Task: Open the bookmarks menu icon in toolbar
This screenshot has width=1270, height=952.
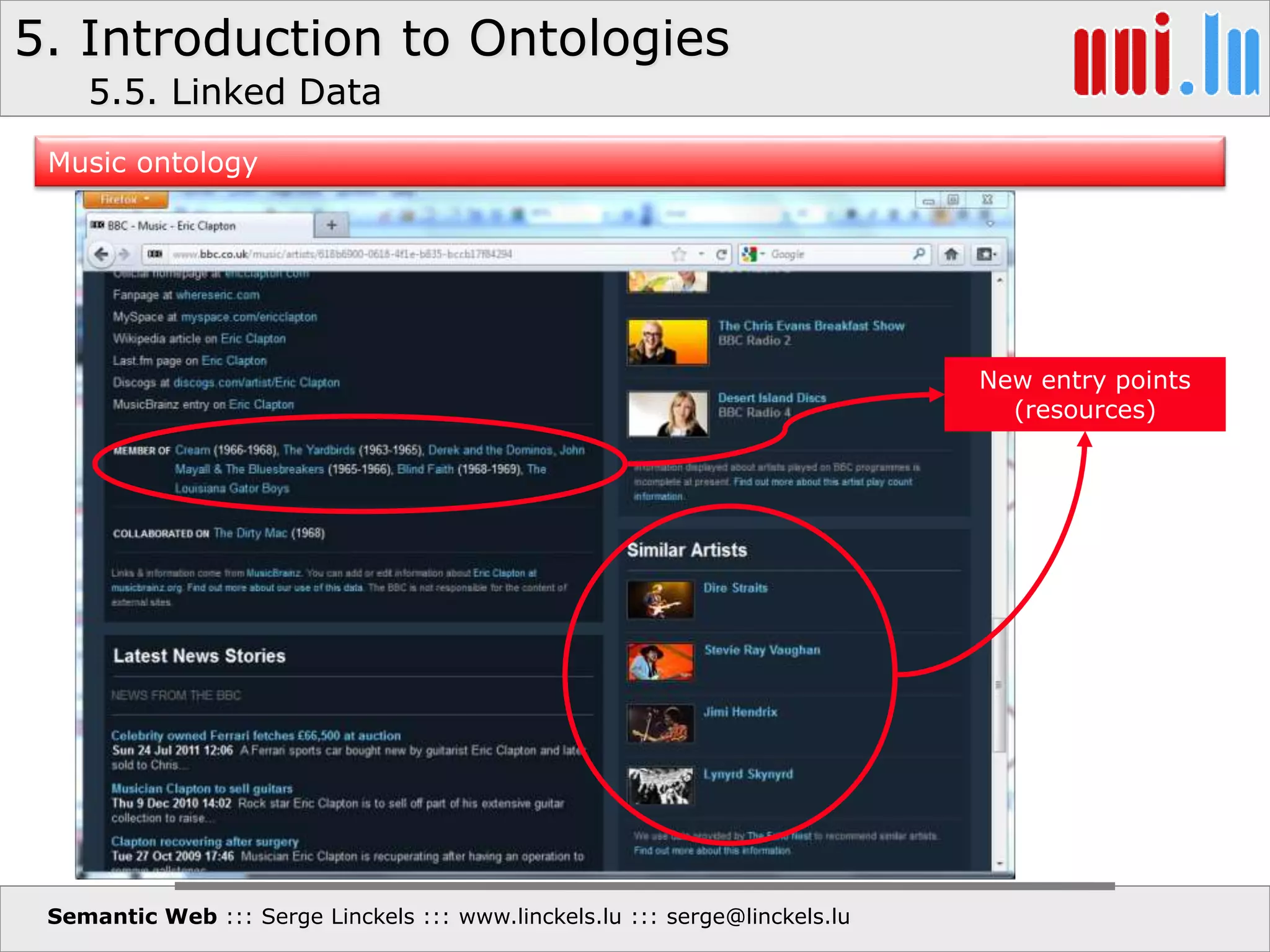Action: (x=986, y=254)
